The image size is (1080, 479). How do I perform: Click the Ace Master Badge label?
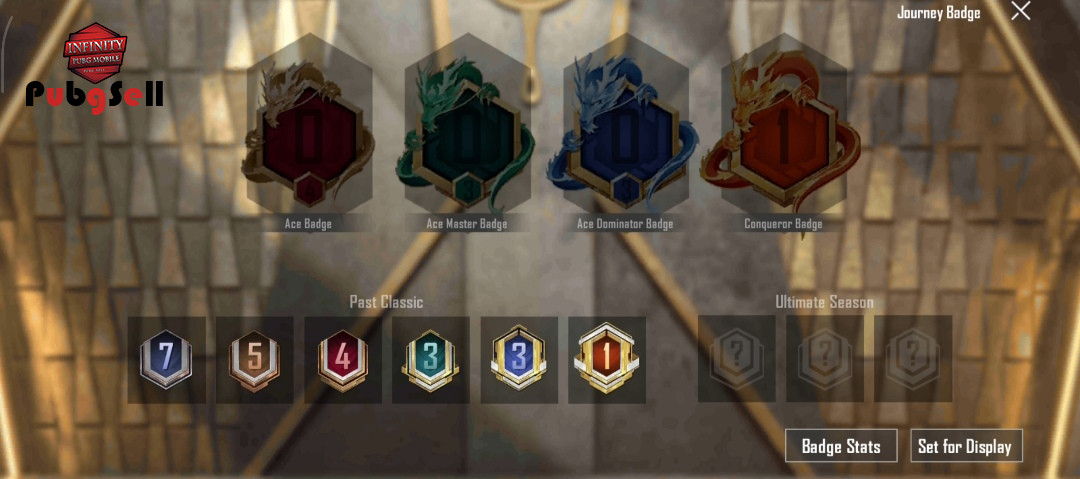(466, 224)
